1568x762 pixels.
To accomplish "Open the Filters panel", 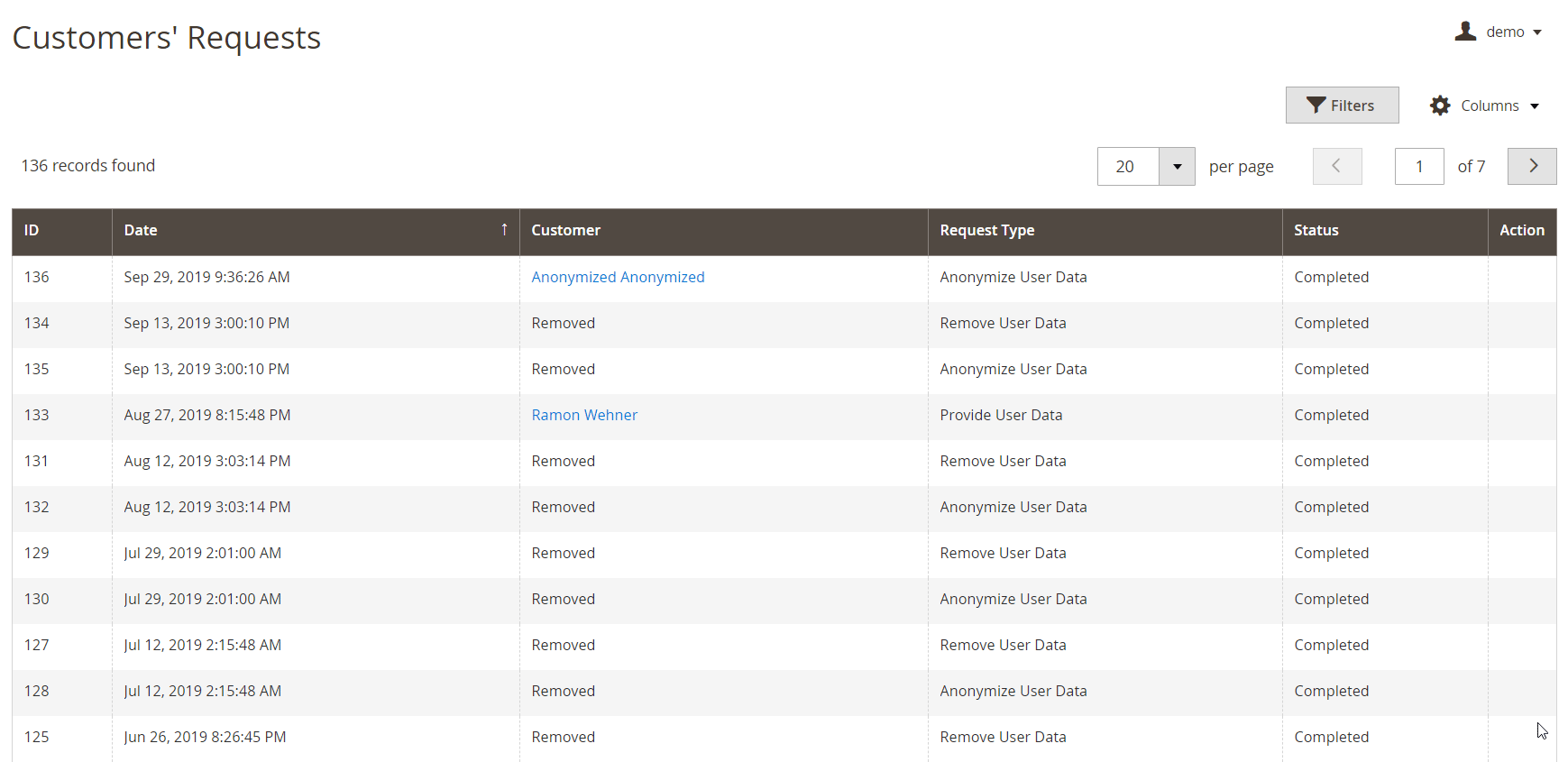I will (x=1342, y=106).
